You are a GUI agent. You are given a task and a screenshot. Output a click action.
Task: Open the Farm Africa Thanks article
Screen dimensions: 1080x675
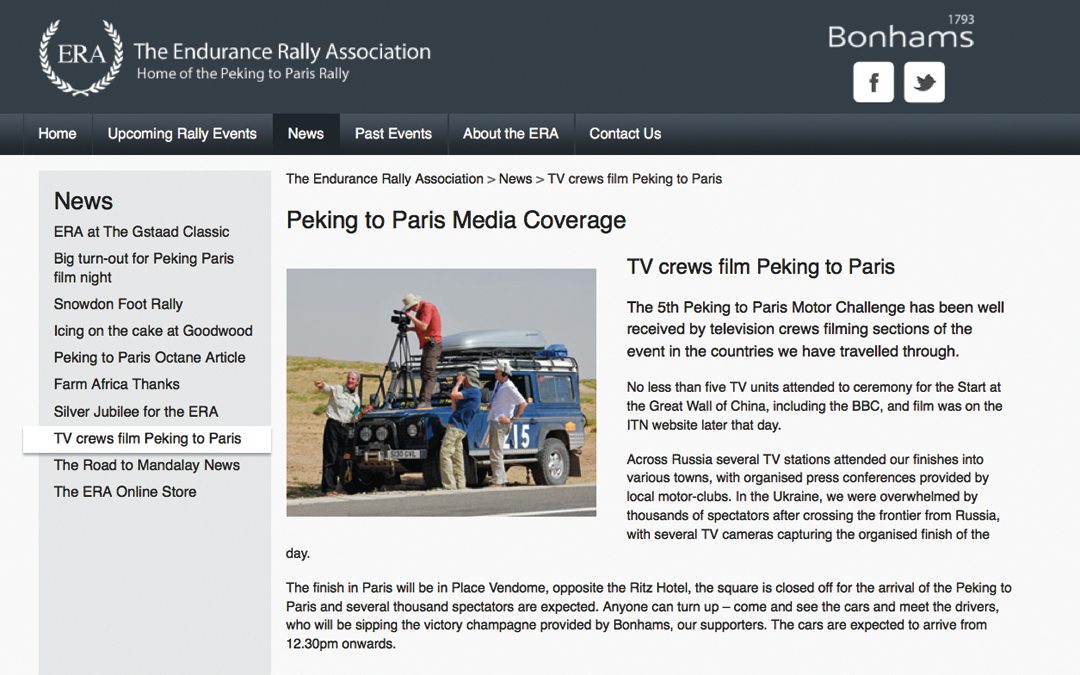click(116, 384)
